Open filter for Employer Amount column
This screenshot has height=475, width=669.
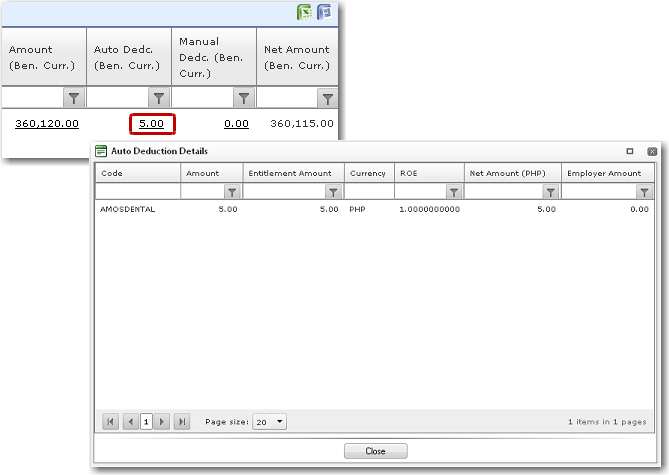coord(645,192)
